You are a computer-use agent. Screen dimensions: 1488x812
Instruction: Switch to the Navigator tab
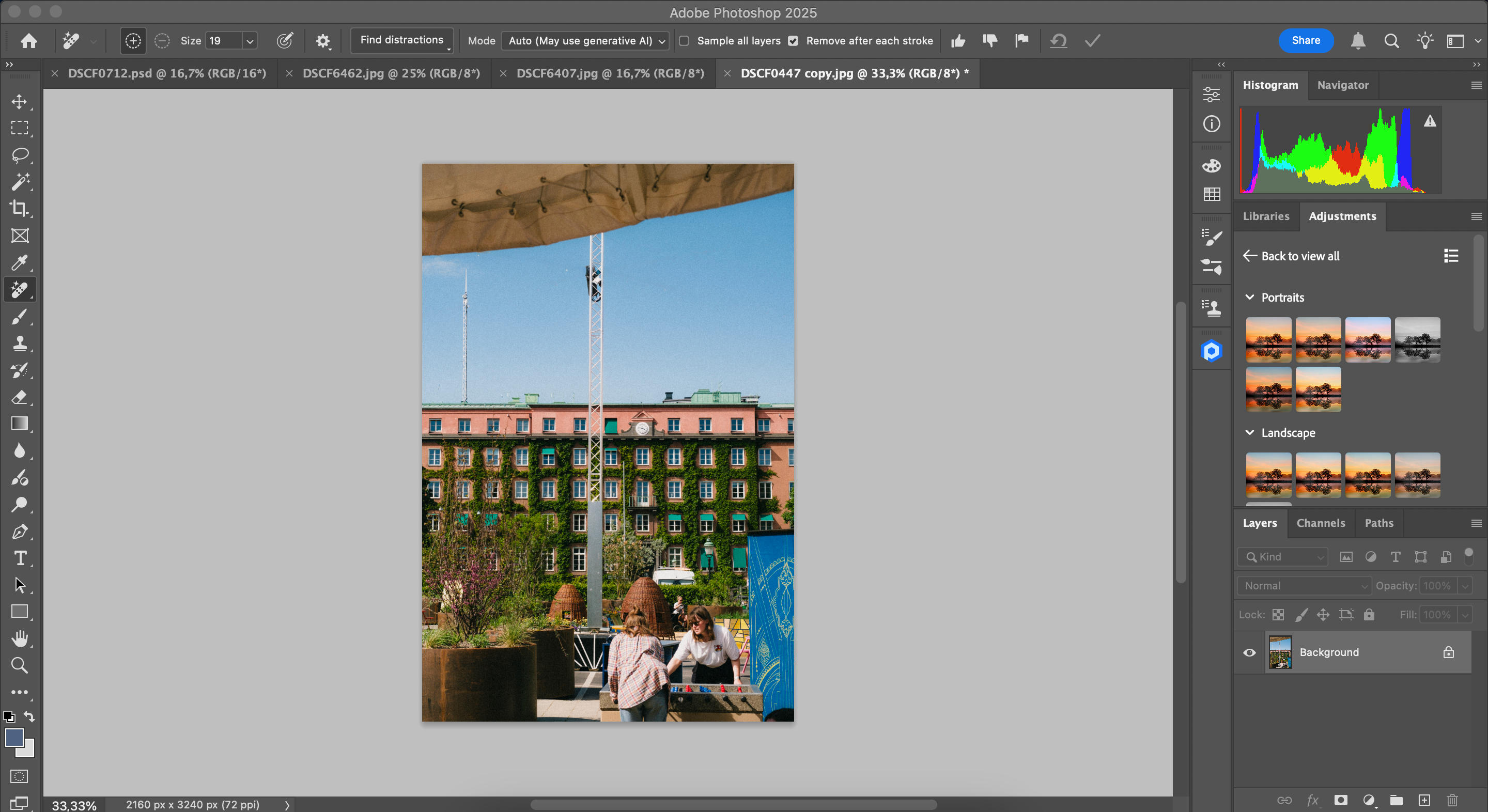pyautogui.click(x=1343, y=85)
